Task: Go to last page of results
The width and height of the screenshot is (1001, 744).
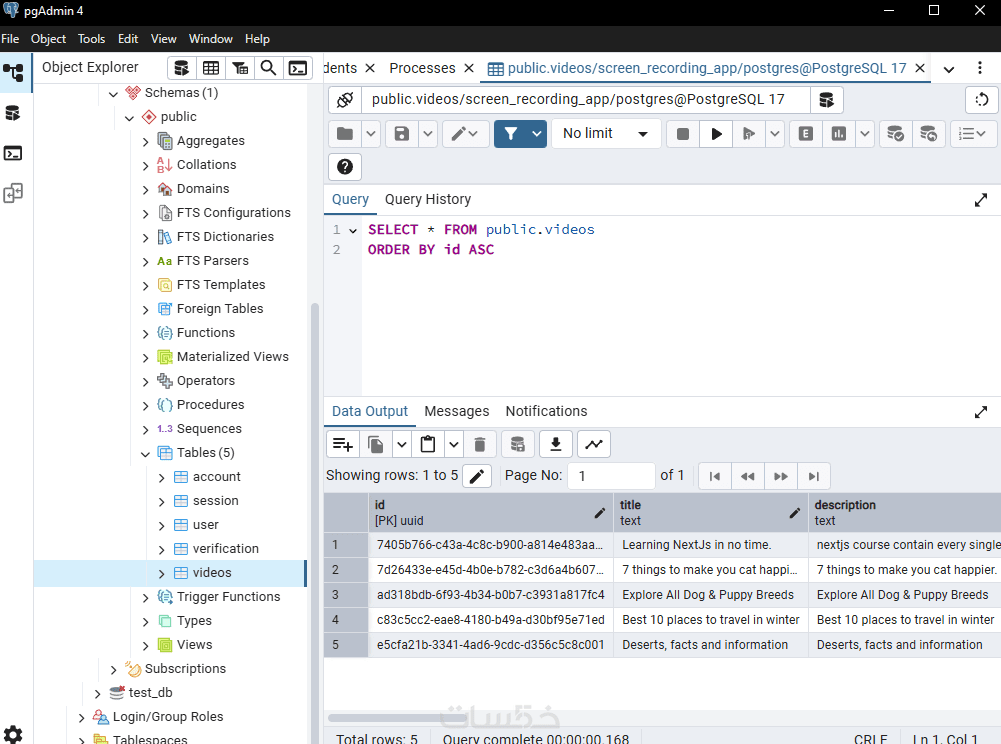Action: 813,476
